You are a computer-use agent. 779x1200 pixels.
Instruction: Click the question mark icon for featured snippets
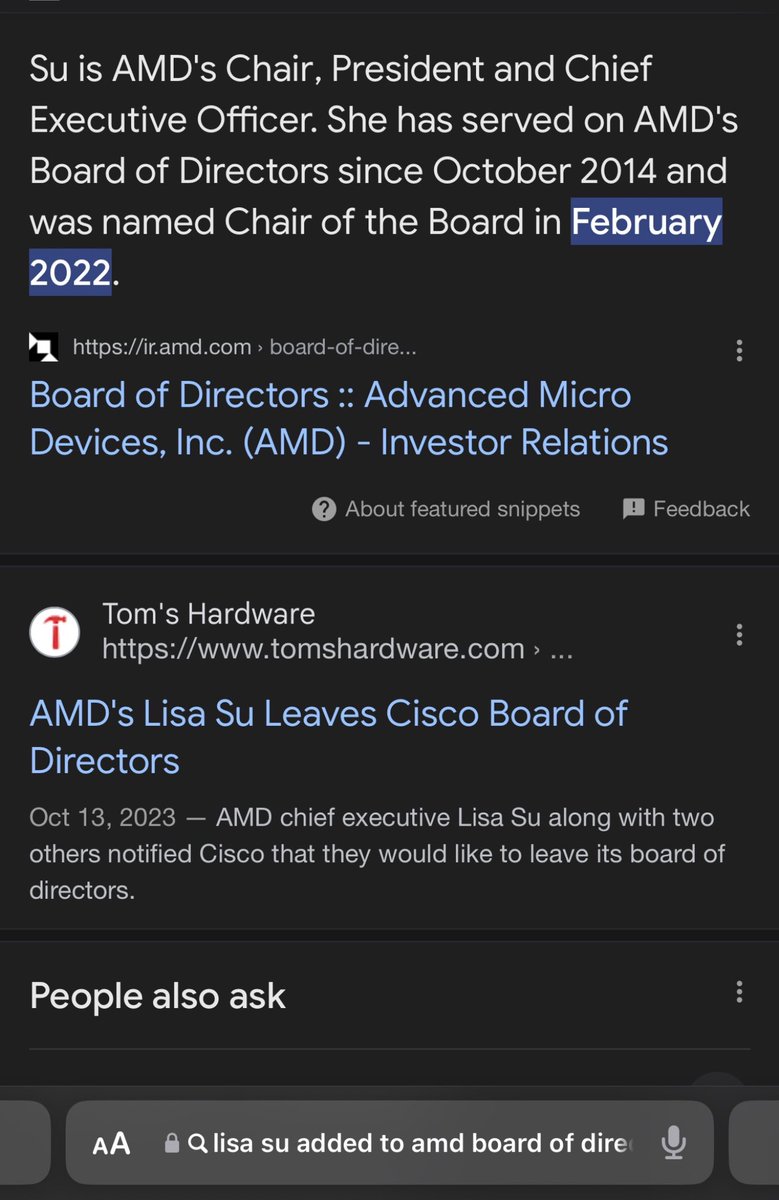pos(324,509)
